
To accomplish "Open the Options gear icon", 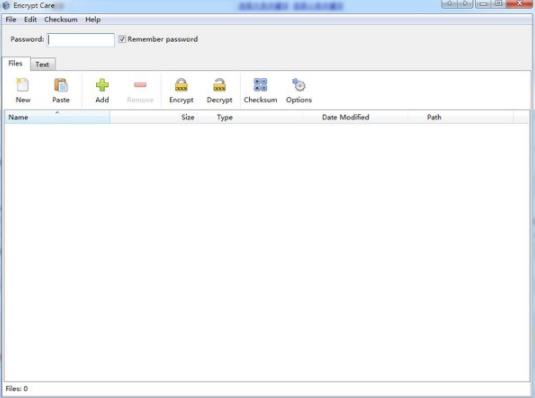I will [299, 85].
